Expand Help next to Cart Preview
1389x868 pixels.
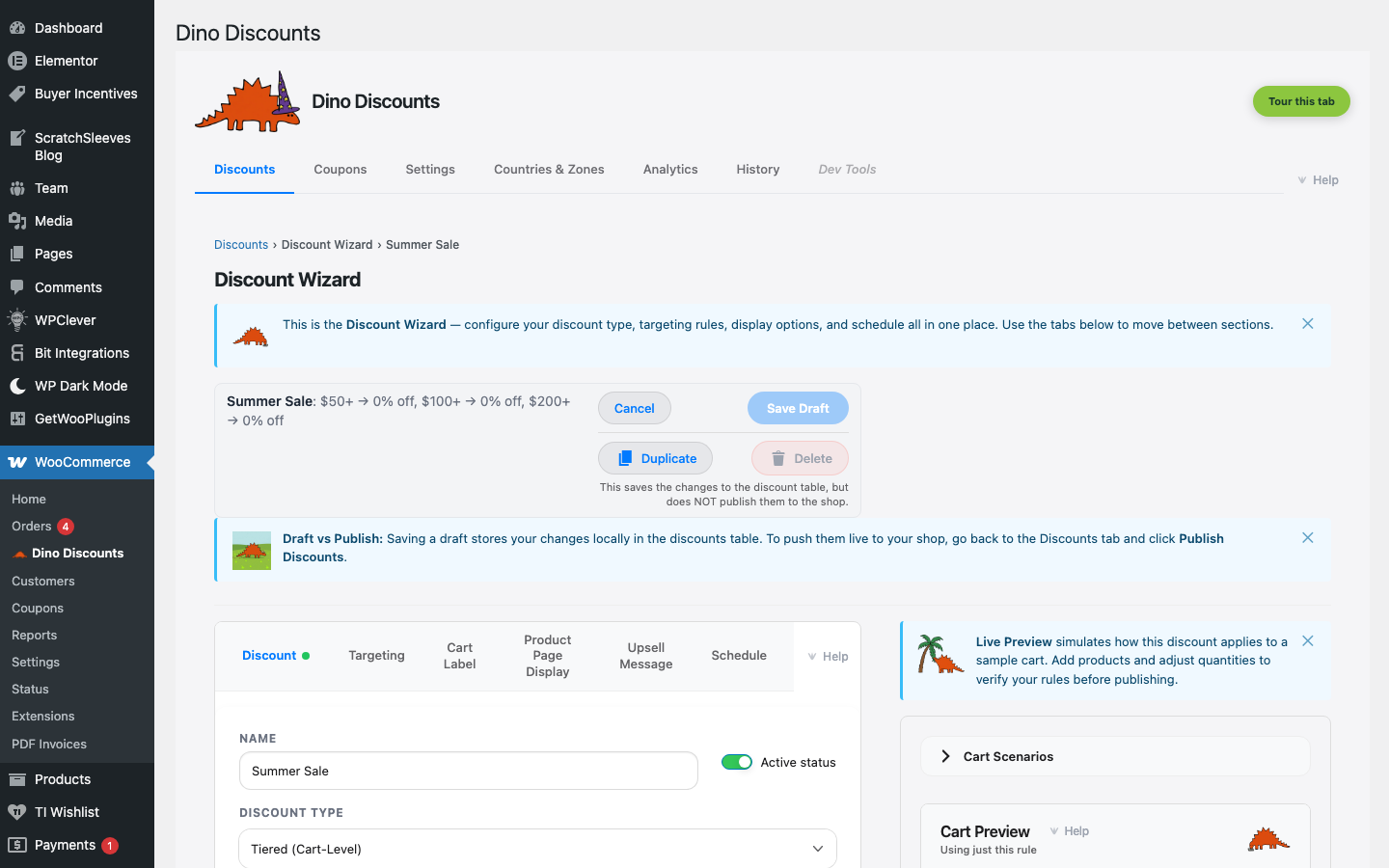point(1069,831)
